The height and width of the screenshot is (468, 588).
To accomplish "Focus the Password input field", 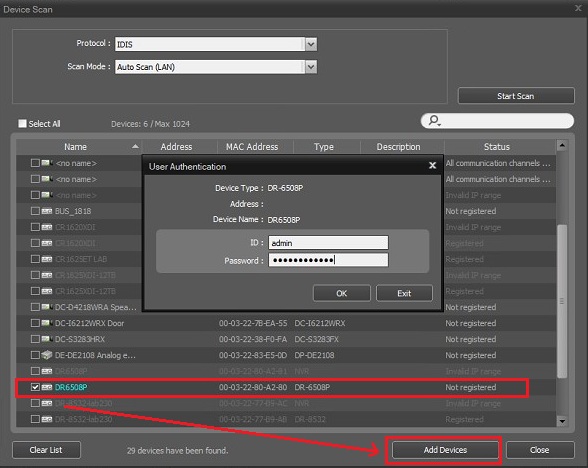I will click(x=328, y=260).
